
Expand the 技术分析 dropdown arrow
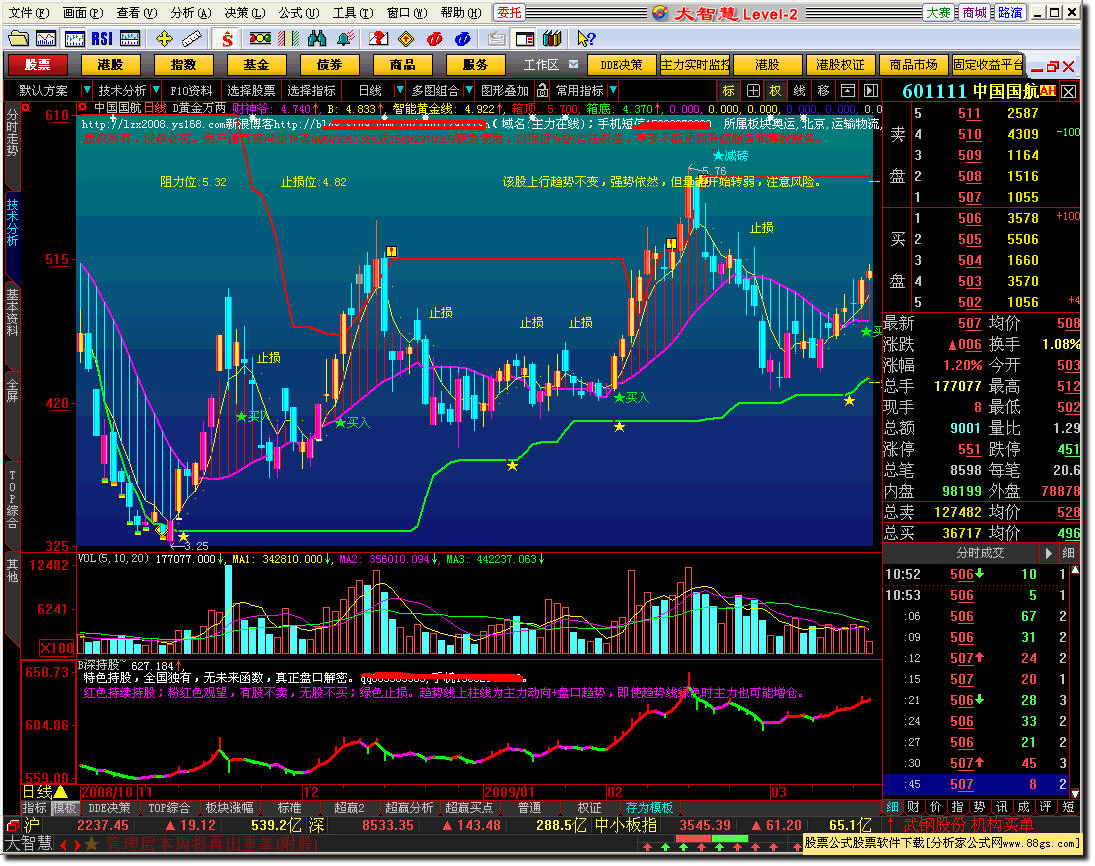point(156,90)
